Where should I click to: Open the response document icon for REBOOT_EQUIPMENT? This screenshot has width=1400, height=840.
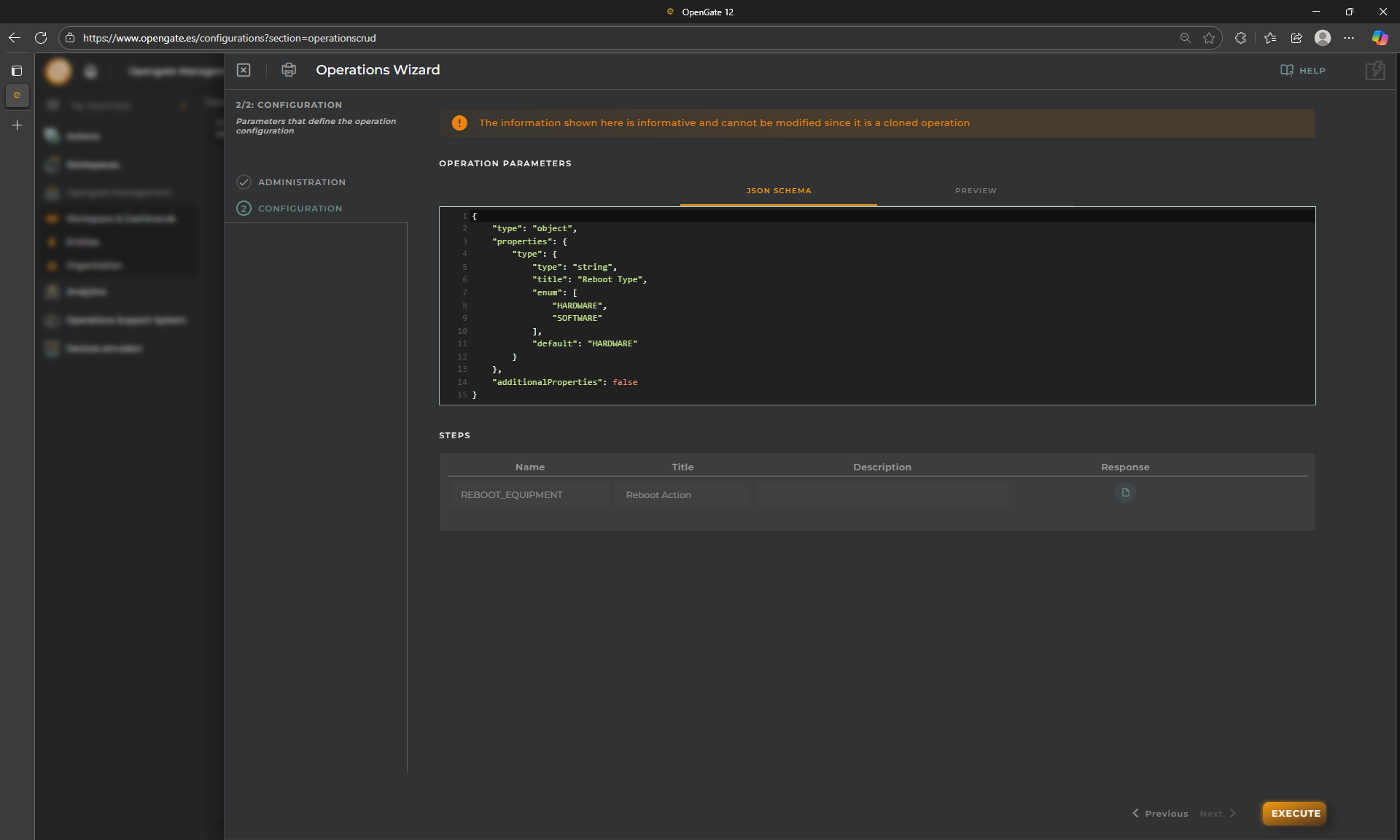coord(1125,493)
